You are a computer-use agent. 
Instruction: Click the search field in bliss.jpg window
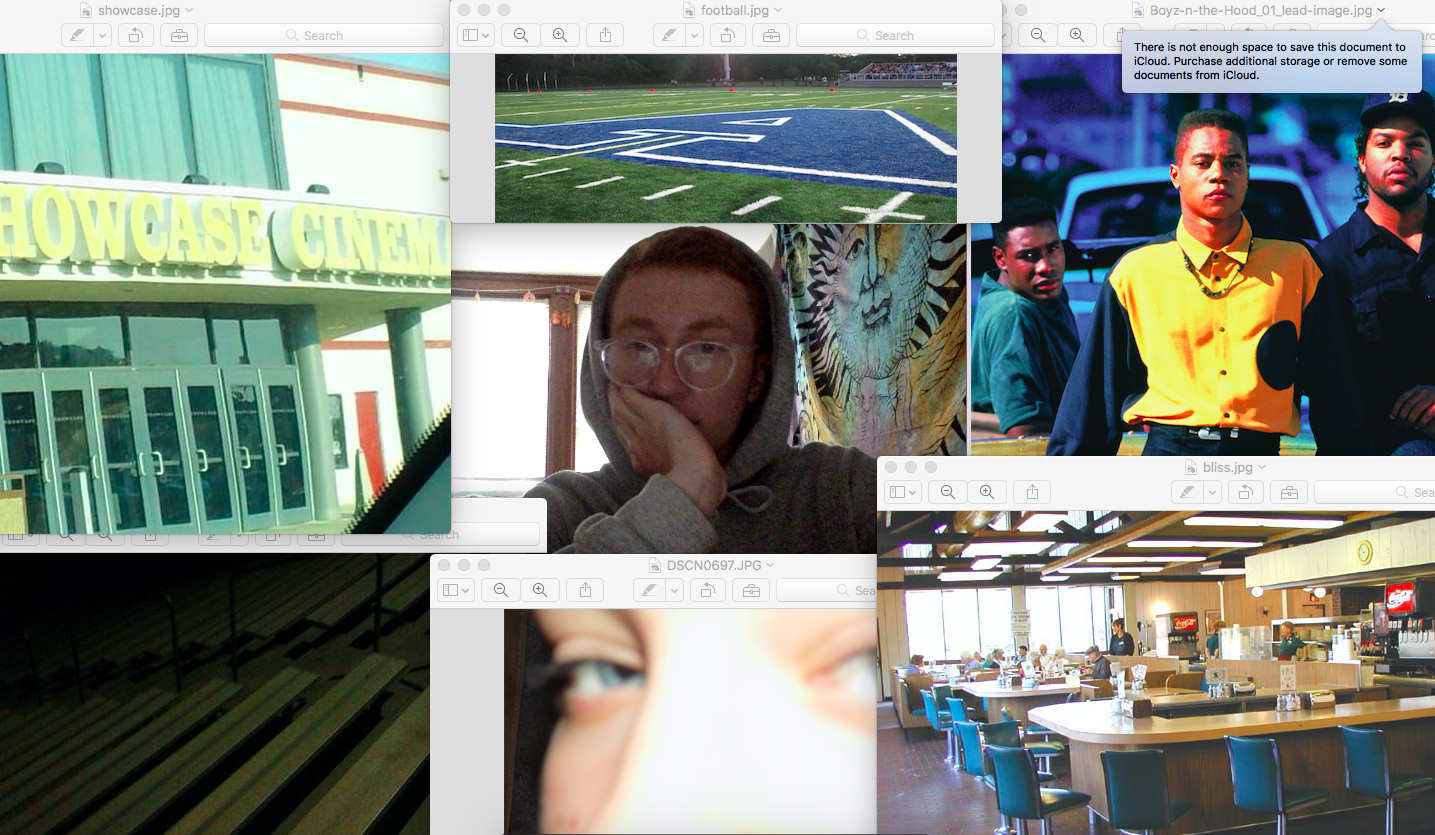1374,492
